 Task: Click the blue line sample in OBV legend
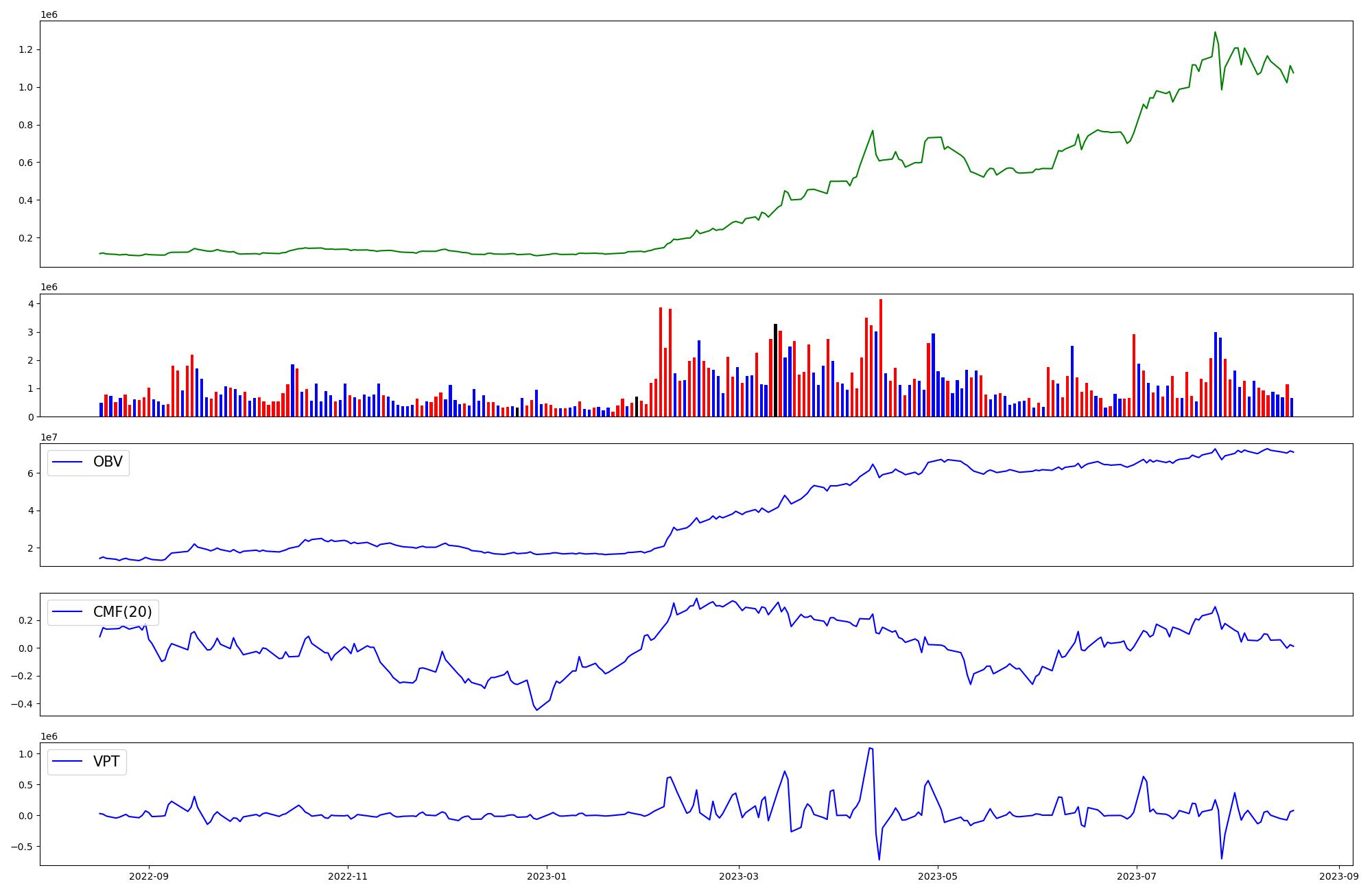[x=67, y=462]
